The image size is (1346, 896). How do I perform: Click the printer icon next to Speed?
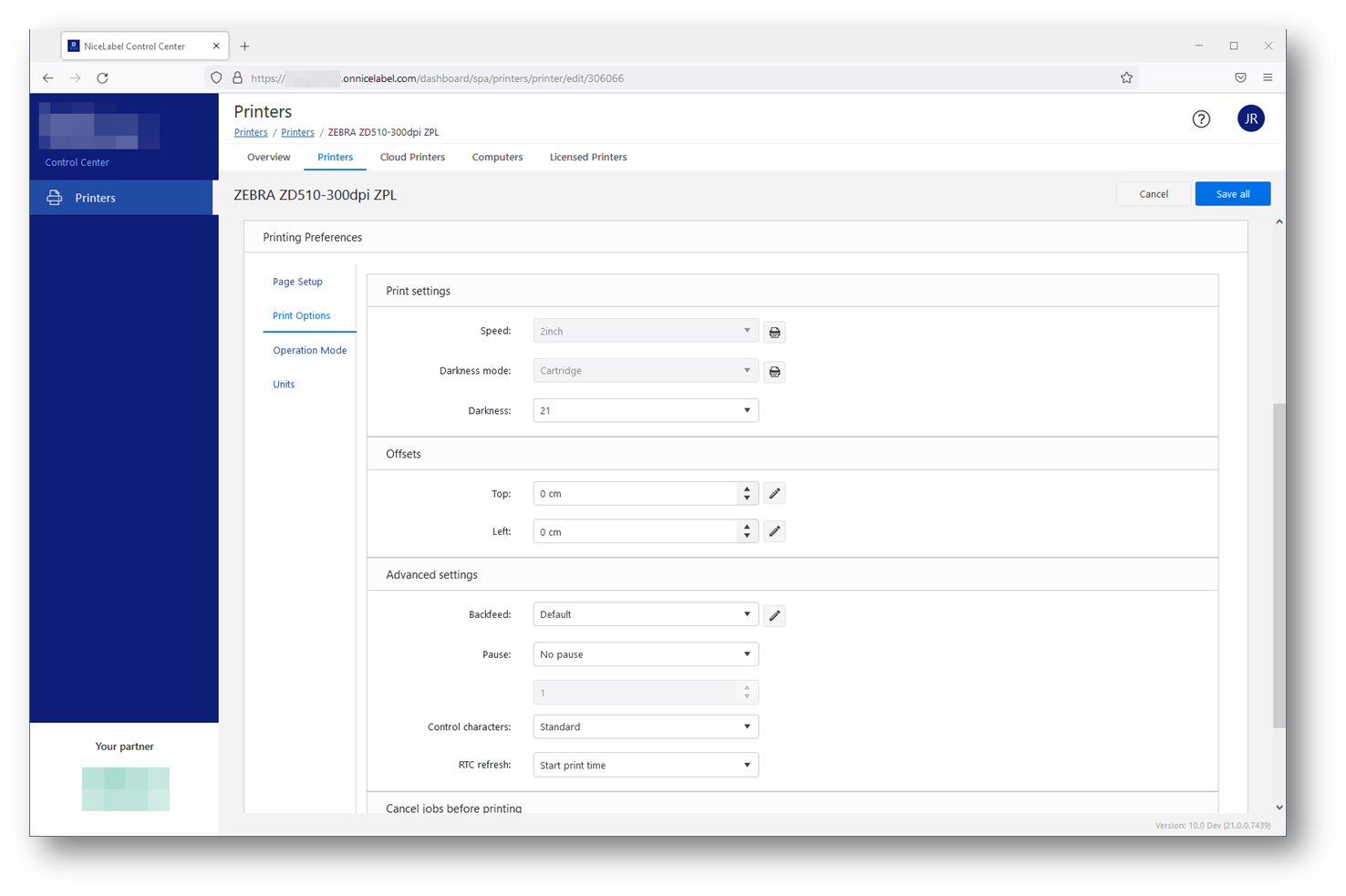(x=774, y=332)
